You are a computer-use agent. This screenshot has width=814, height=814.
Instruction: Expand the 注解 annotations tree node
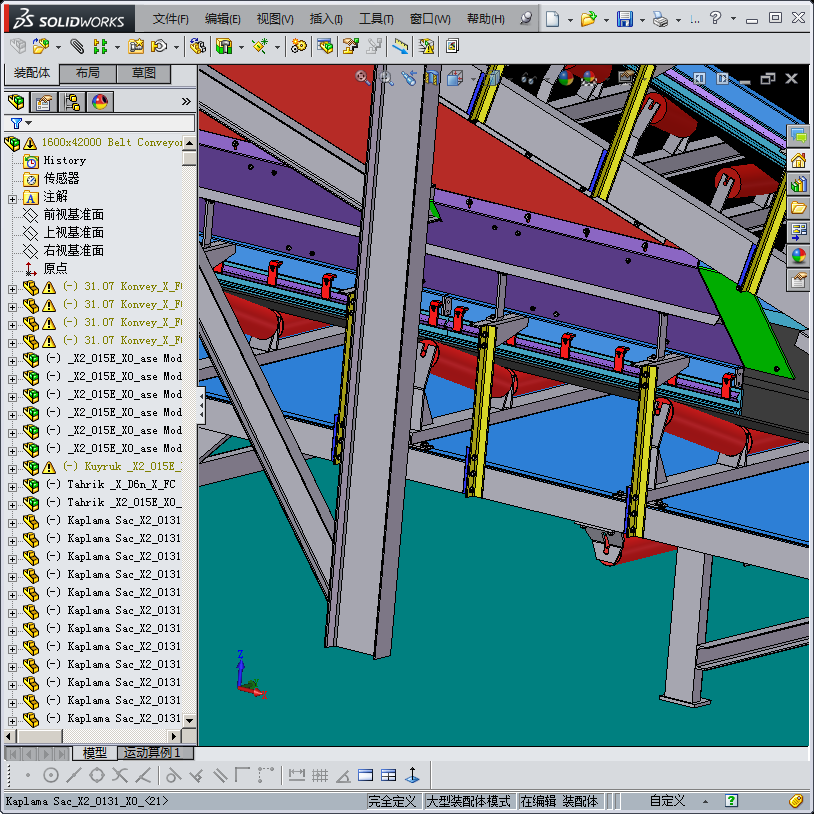(12, 197)
